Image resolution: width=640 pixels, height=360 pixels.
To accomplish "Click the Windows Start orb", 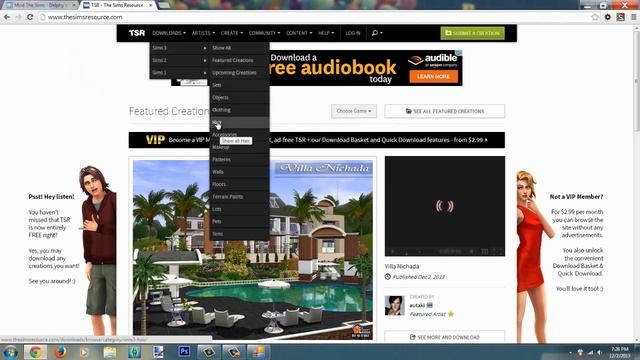I will coord(10,352).
